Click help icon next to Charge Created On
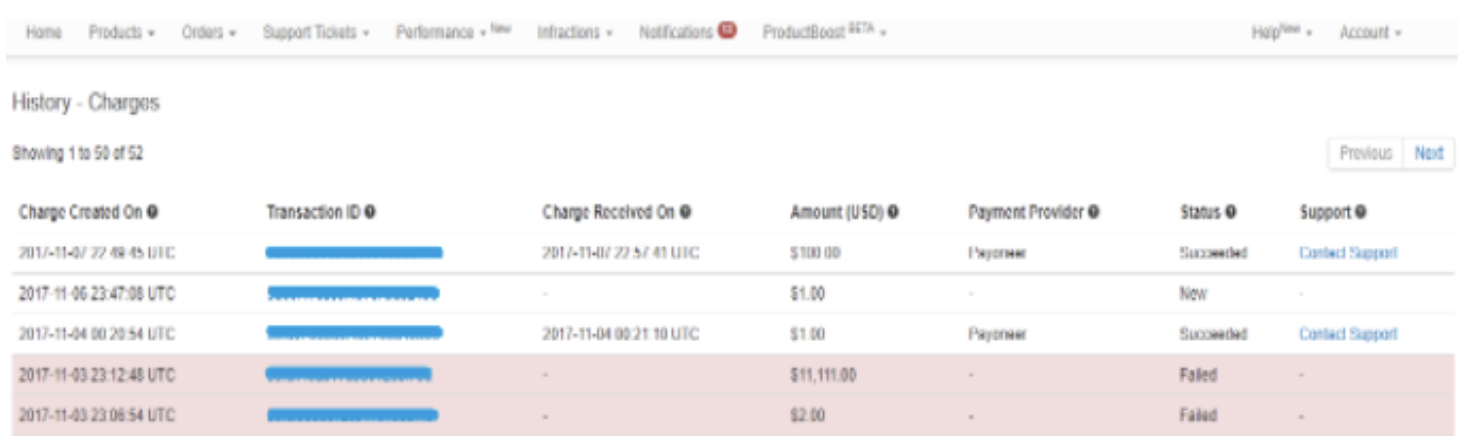Image resolution: width=1458 pixels, height=436 pixels. click(x=153, y=213)
